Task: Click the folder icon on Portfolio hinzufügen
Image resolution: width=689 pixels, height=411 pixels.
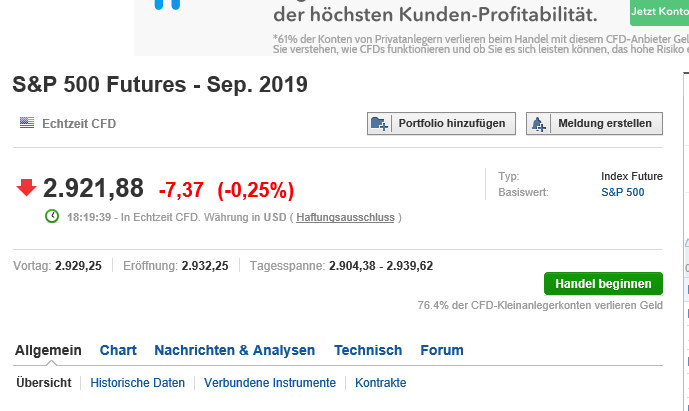Action: pyautogui.click(x=379, y=124)
